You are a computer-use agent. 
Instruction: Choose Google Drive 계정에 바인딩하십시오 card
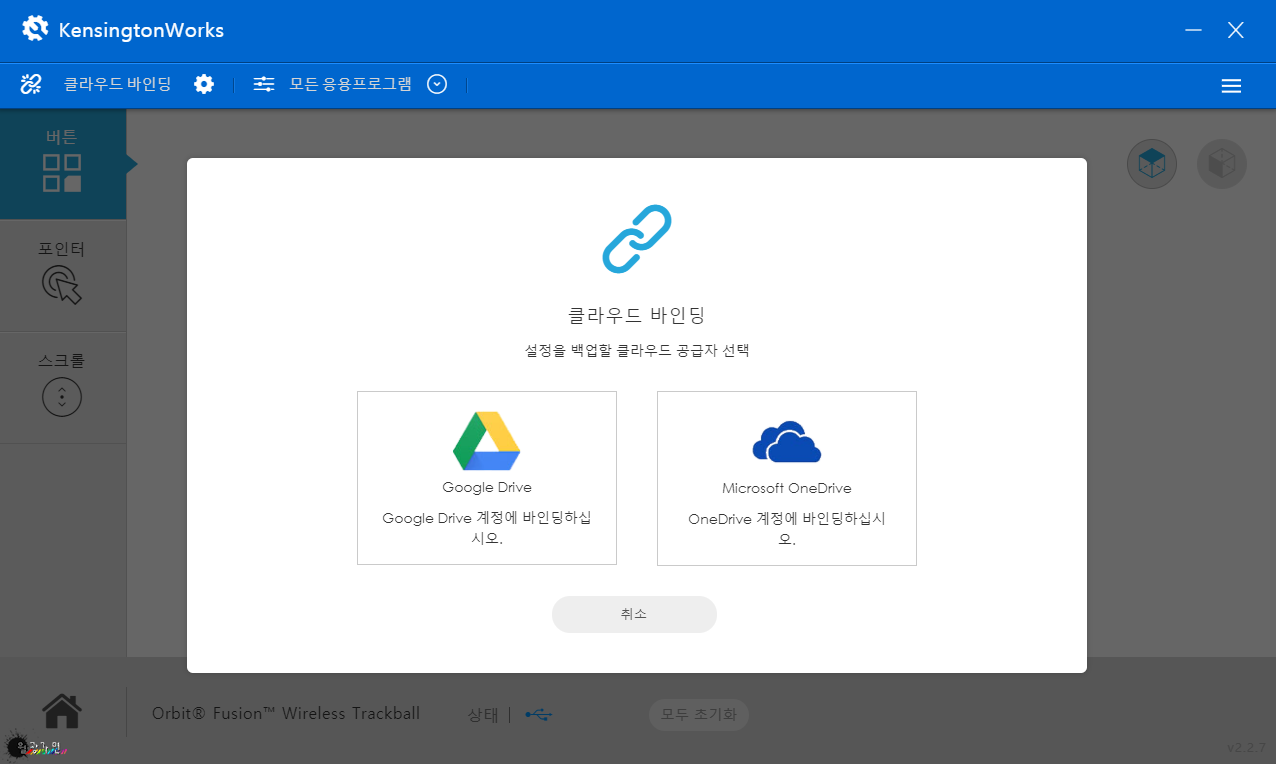487,478
